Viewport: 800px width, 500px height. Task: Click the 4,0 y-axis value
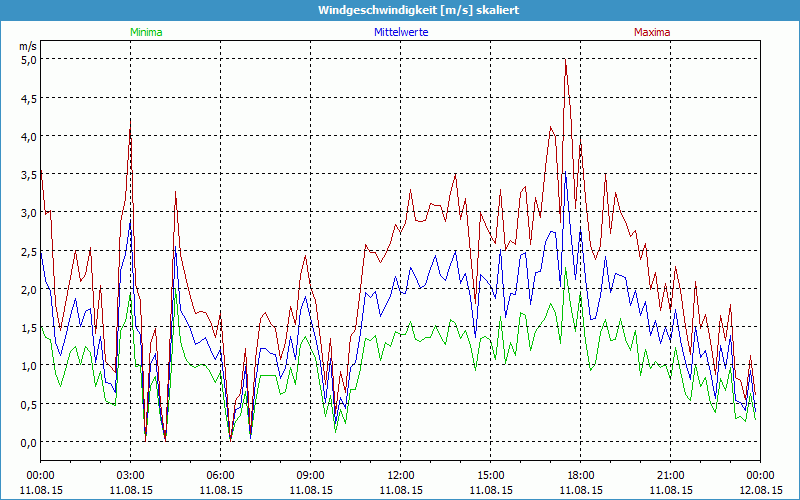(28, 136)
